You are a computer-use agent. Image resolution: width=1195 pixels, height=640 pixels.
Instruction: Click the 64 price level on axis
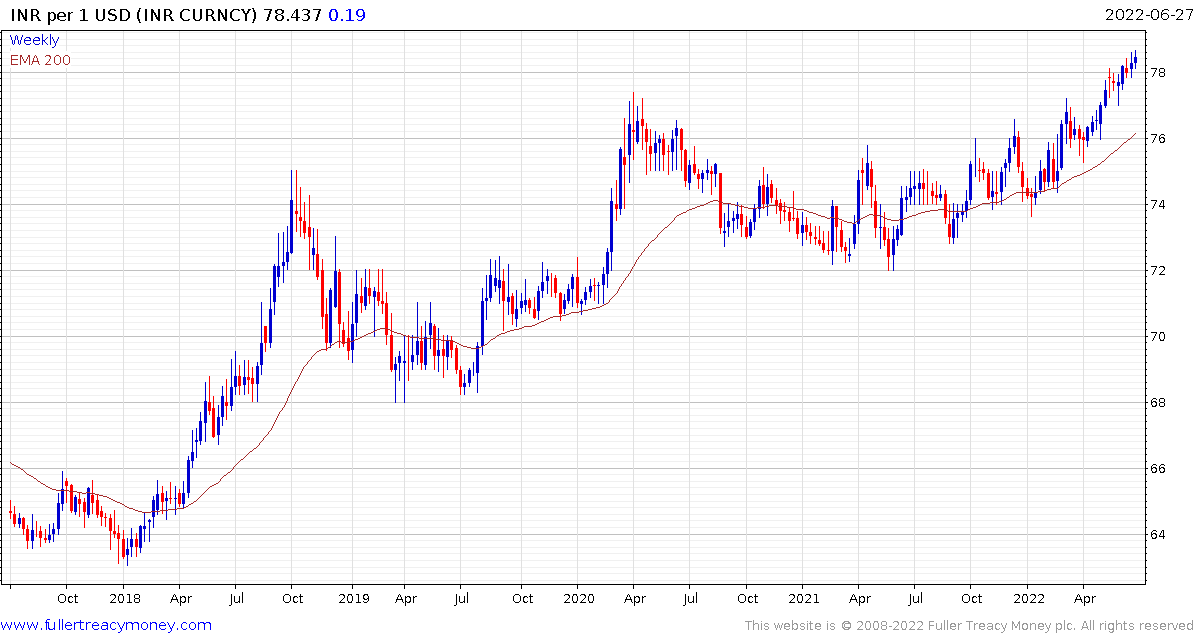pyautogui.click(x=1158, y=534)
